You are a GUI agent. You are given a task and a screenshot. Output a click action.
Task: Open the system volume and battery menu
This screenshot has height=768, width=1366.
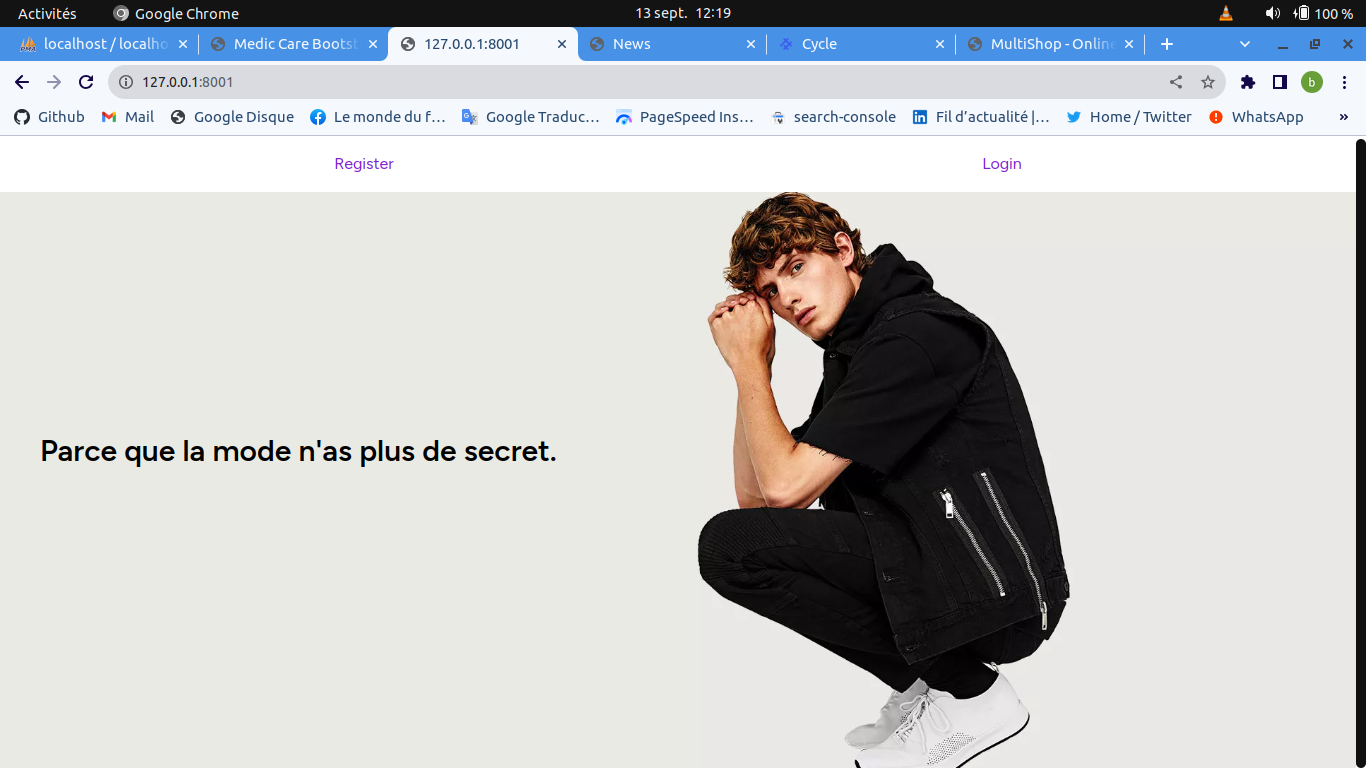pos(1308,13)
